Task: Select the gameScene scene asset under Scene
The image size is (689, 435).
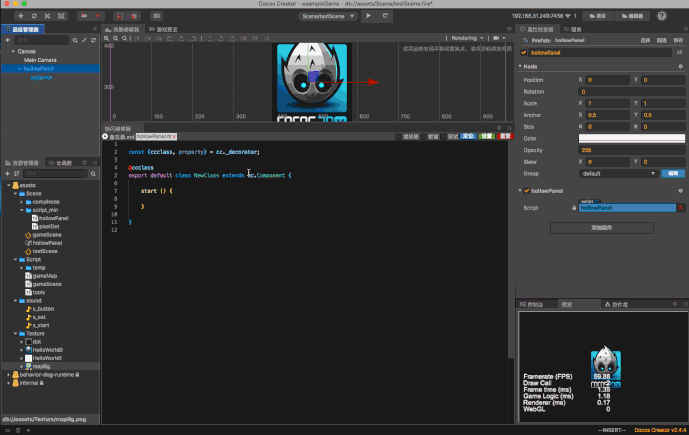Action: coord(44,235)
